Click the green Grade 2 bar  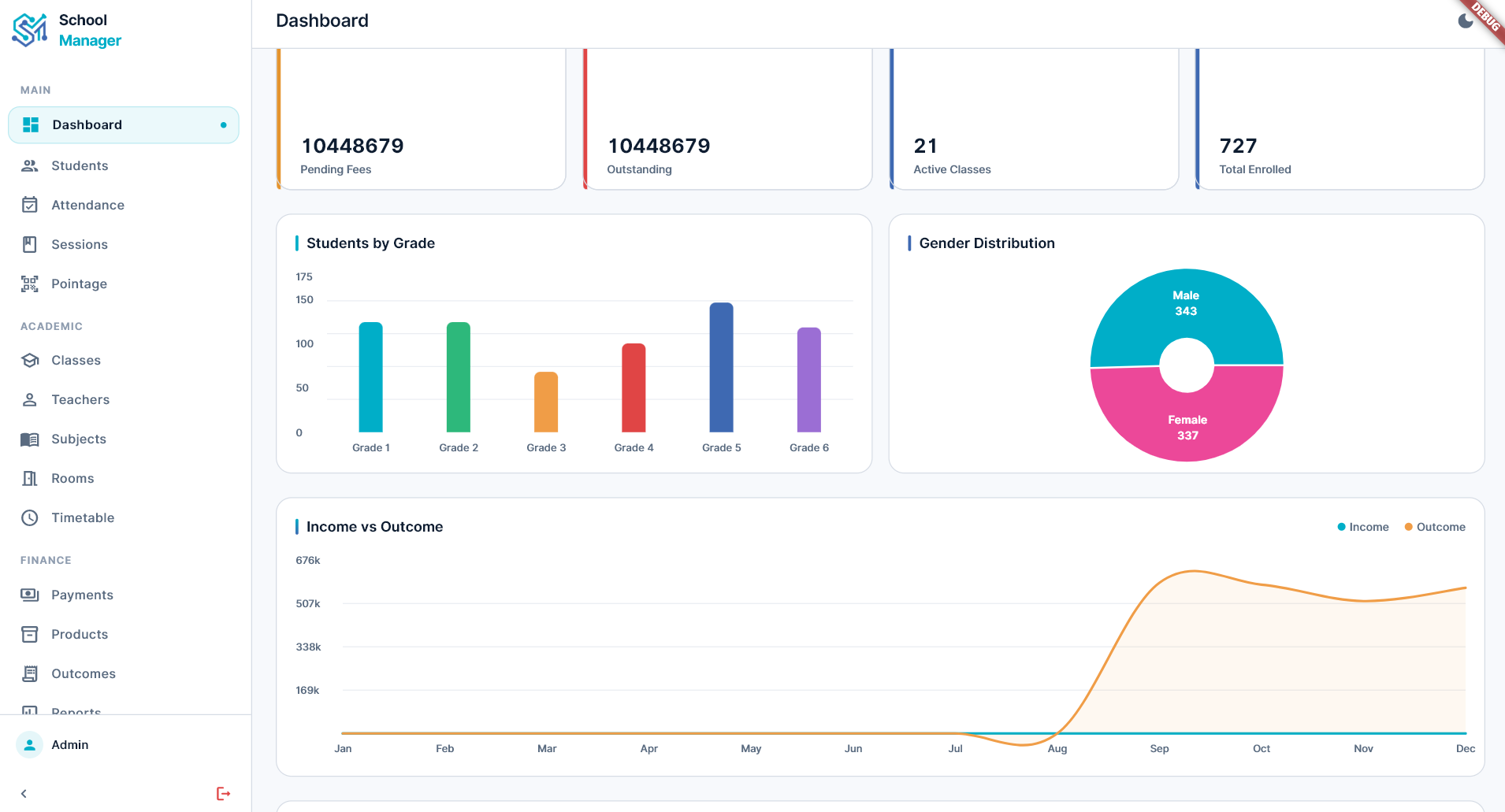click(x=459, y=377)
